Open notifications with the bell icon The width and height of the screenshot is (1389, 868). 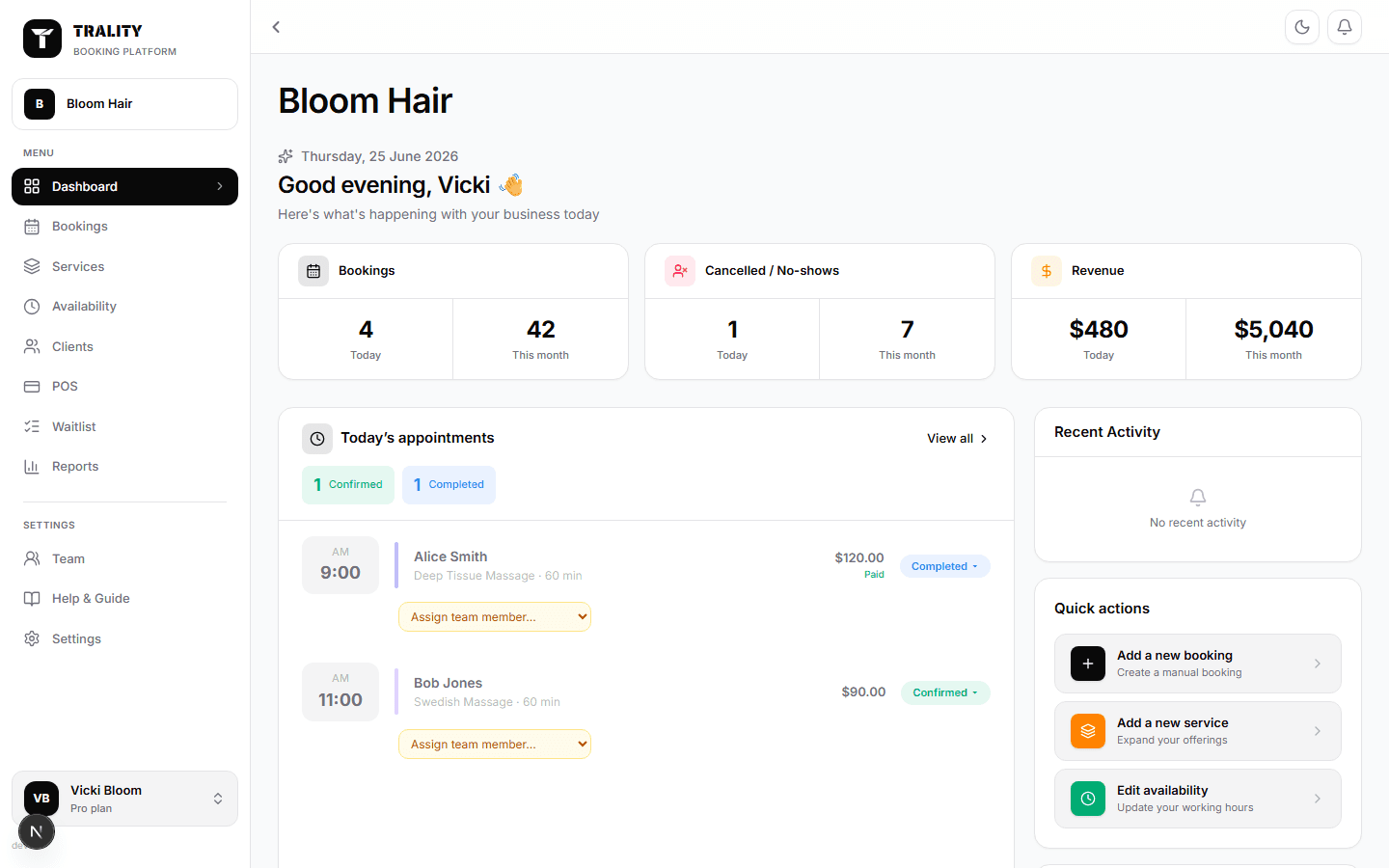[1345, 27]
